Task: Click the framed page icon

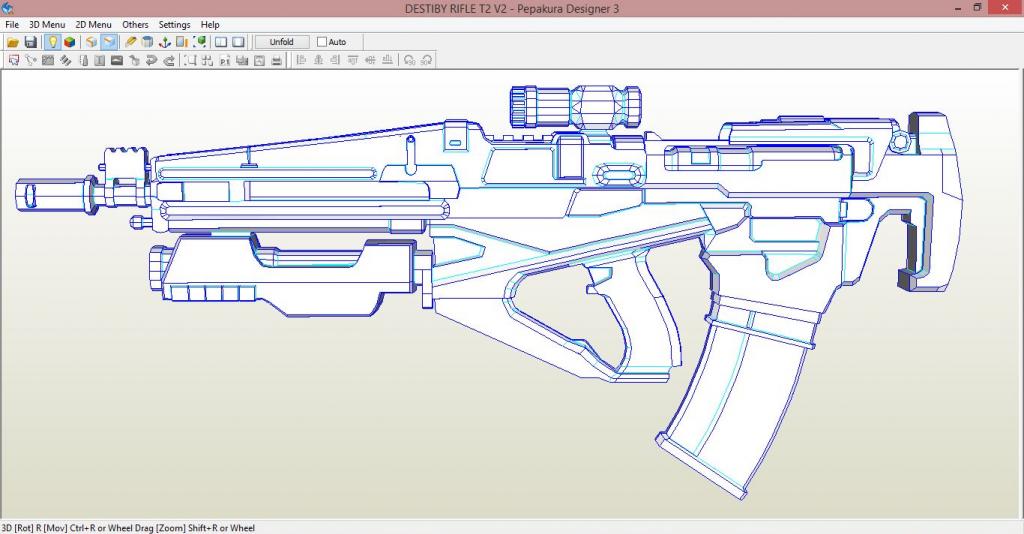Action: pos(259,60)
